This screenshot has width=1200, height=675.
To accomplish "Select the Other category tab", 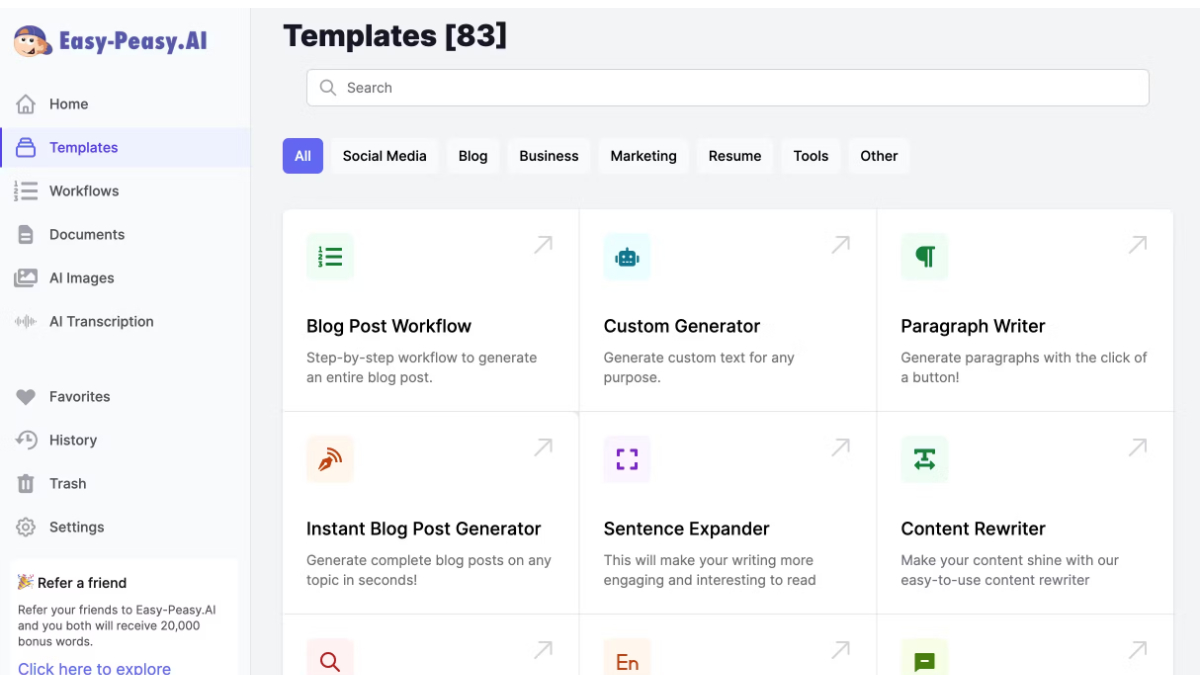I will pos(879,156).
